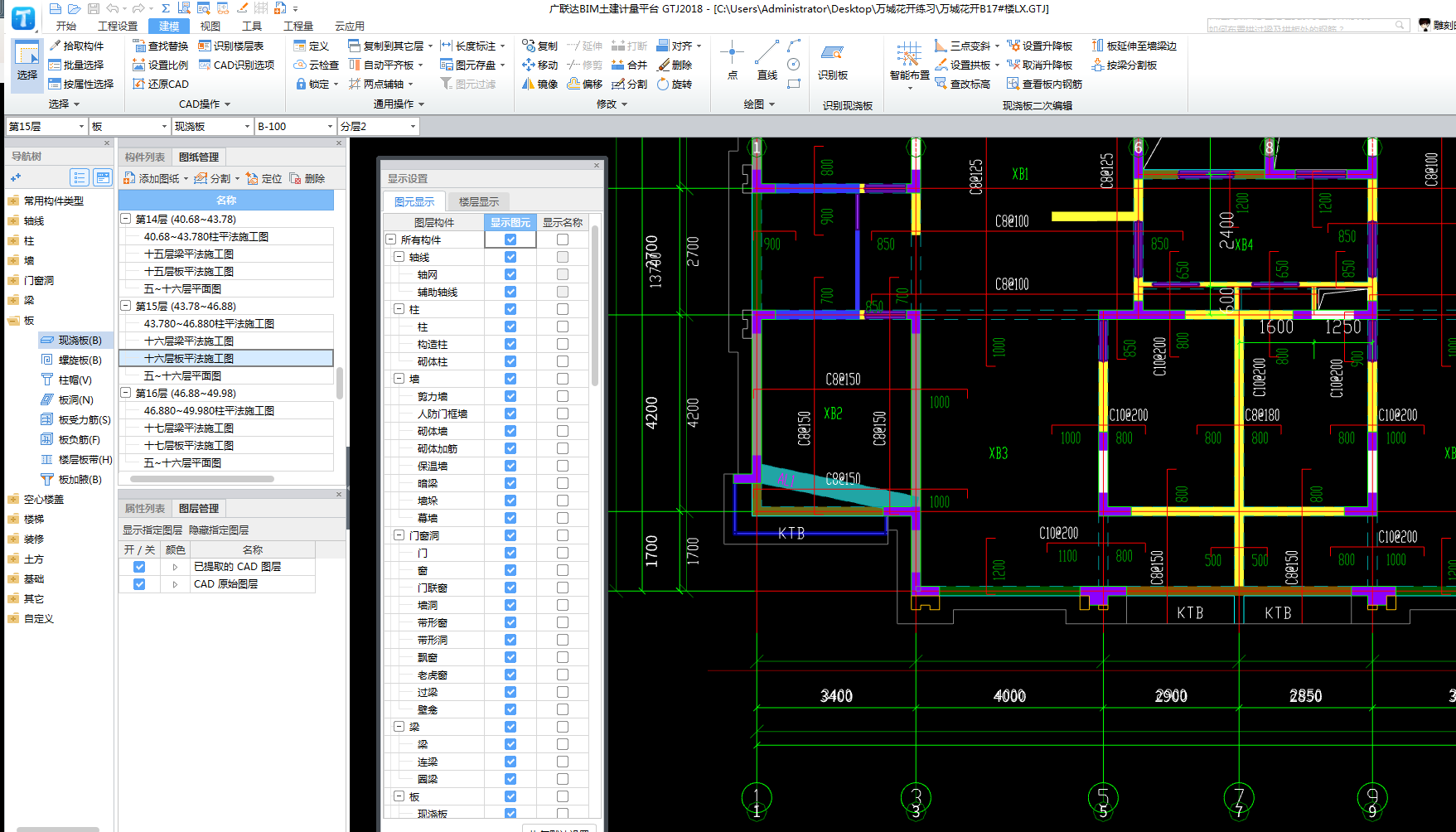This screenshot has height=832, width=1456.
Task: Open the 视图 ribbon tab
Action: click(210, 26)
